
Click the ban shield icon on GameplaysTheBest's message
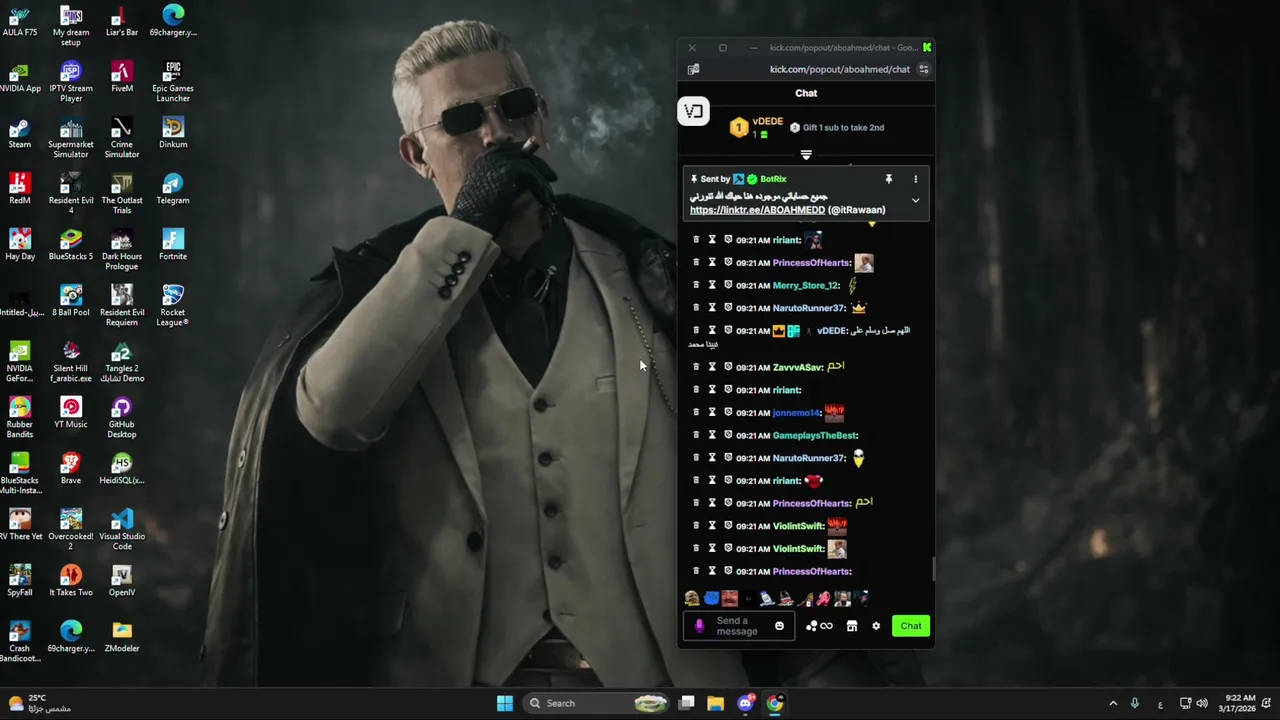[x=728, y=435]
